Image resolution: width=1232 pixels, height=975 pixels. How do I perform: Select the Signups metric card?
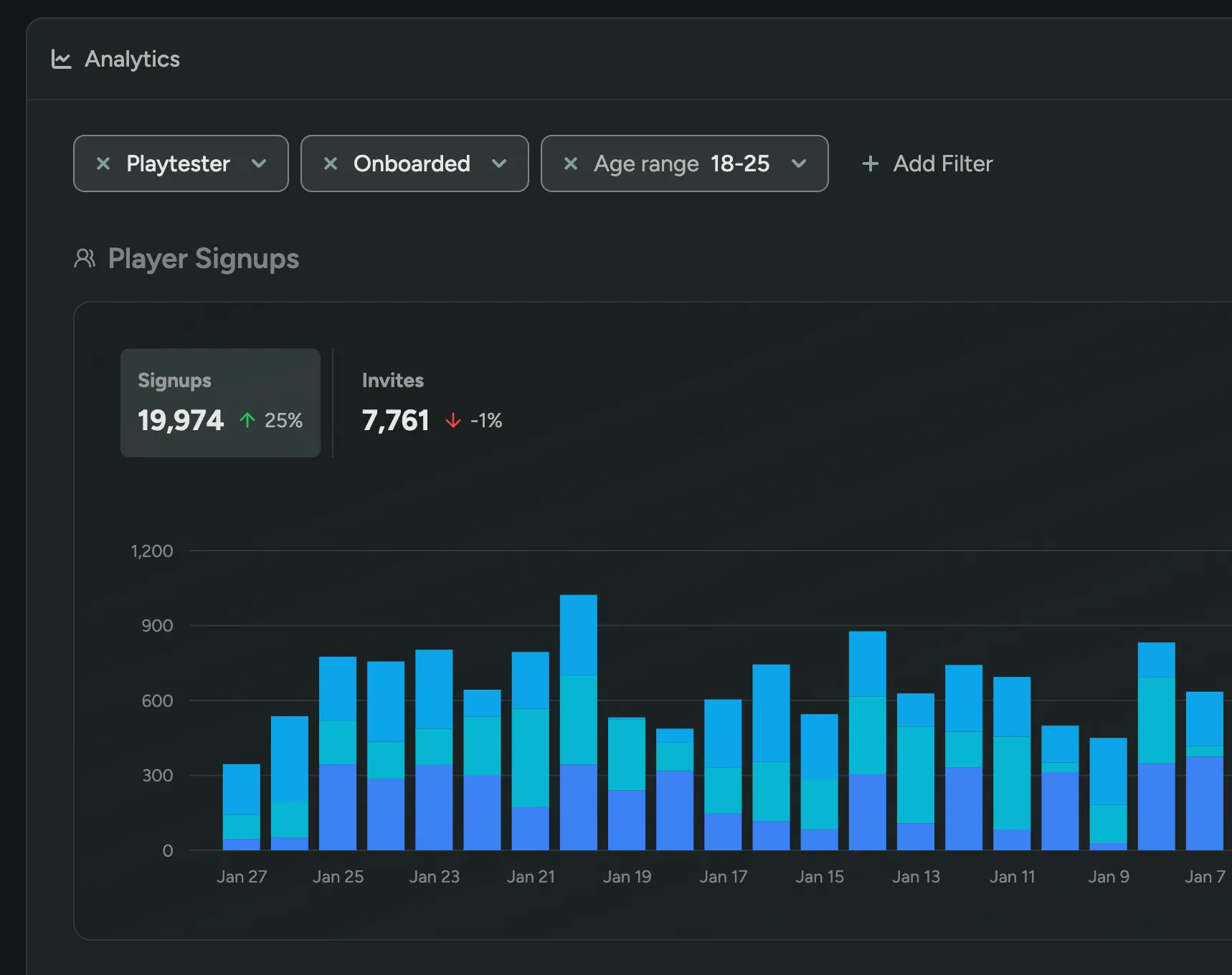click(x=220, y=402)
